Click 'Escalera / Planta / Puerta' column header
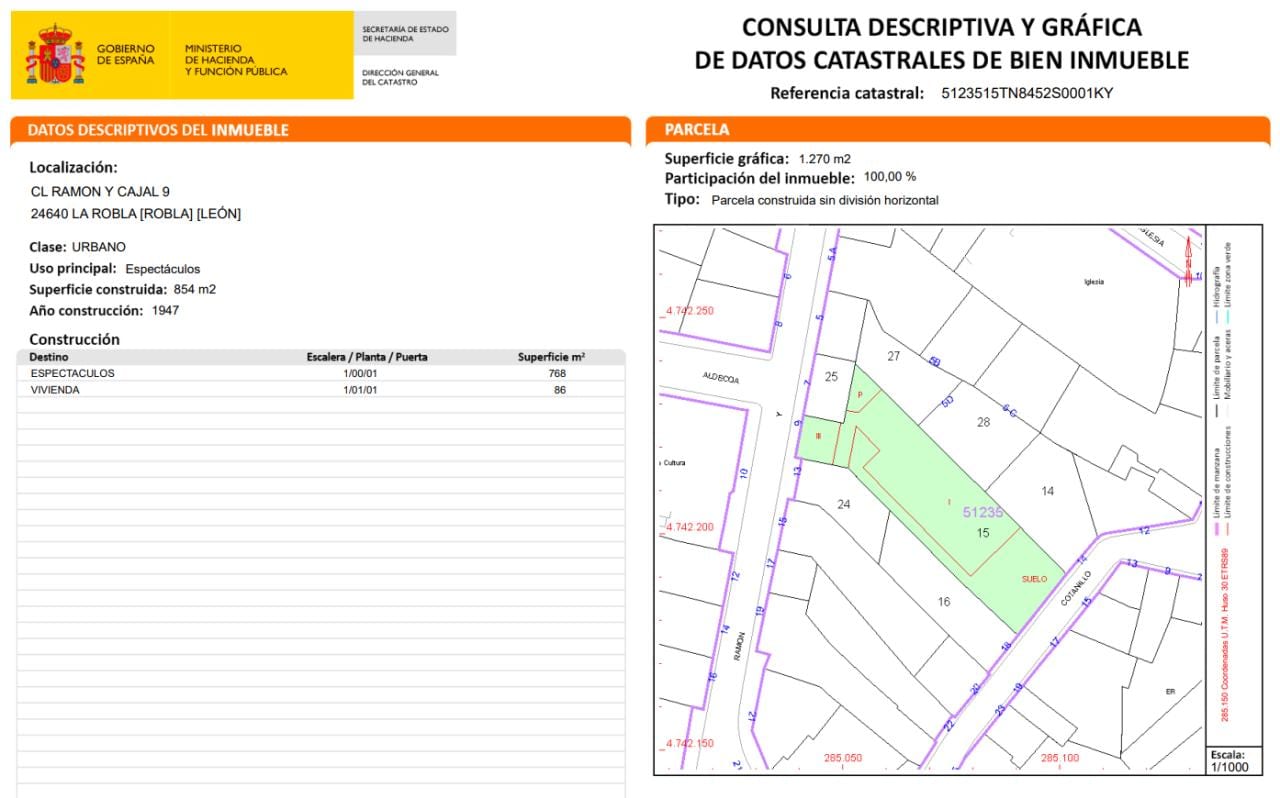The image size is (1280, 798). pos(367,357)
